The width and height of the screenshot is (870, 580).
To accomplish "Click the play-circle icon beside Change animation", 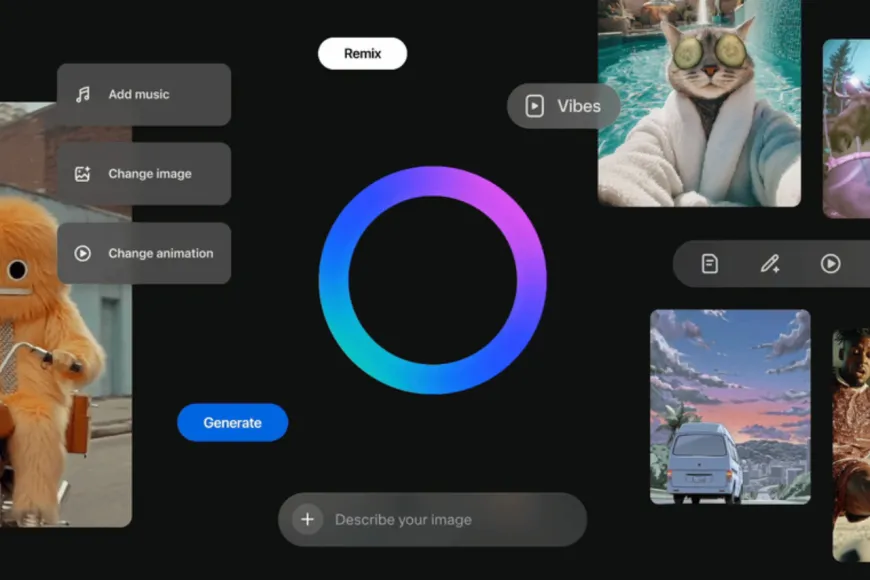I will pos(83,254).
